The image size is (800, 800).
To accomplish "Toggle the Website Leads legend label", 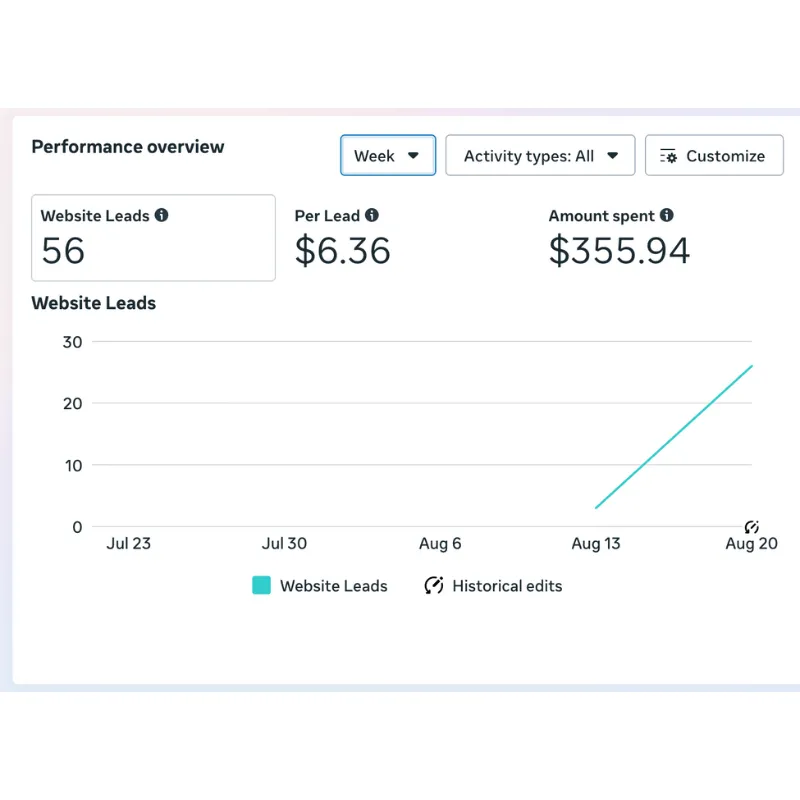I will (333, 586).
